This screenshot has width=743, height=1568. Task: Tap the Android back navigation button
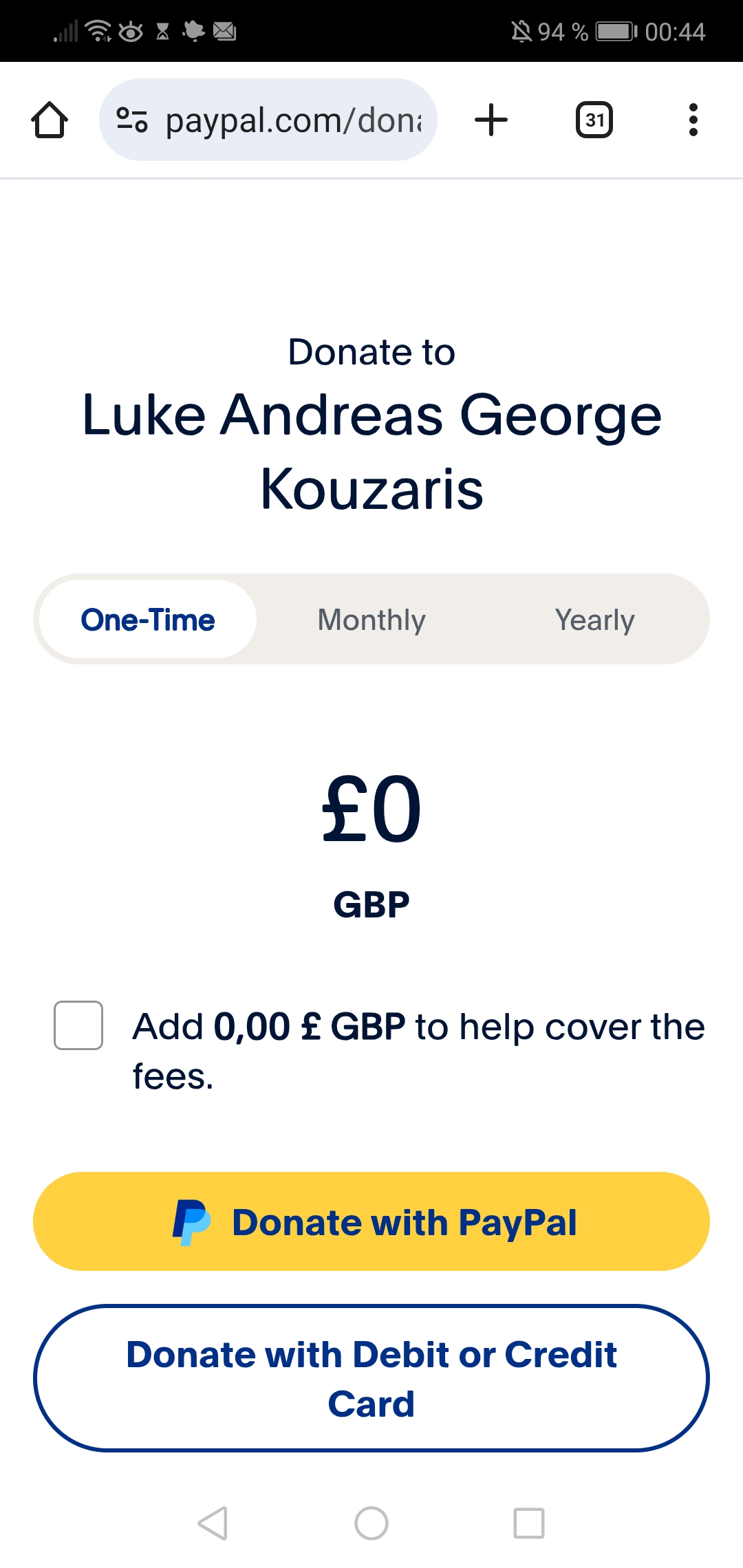213,1523
